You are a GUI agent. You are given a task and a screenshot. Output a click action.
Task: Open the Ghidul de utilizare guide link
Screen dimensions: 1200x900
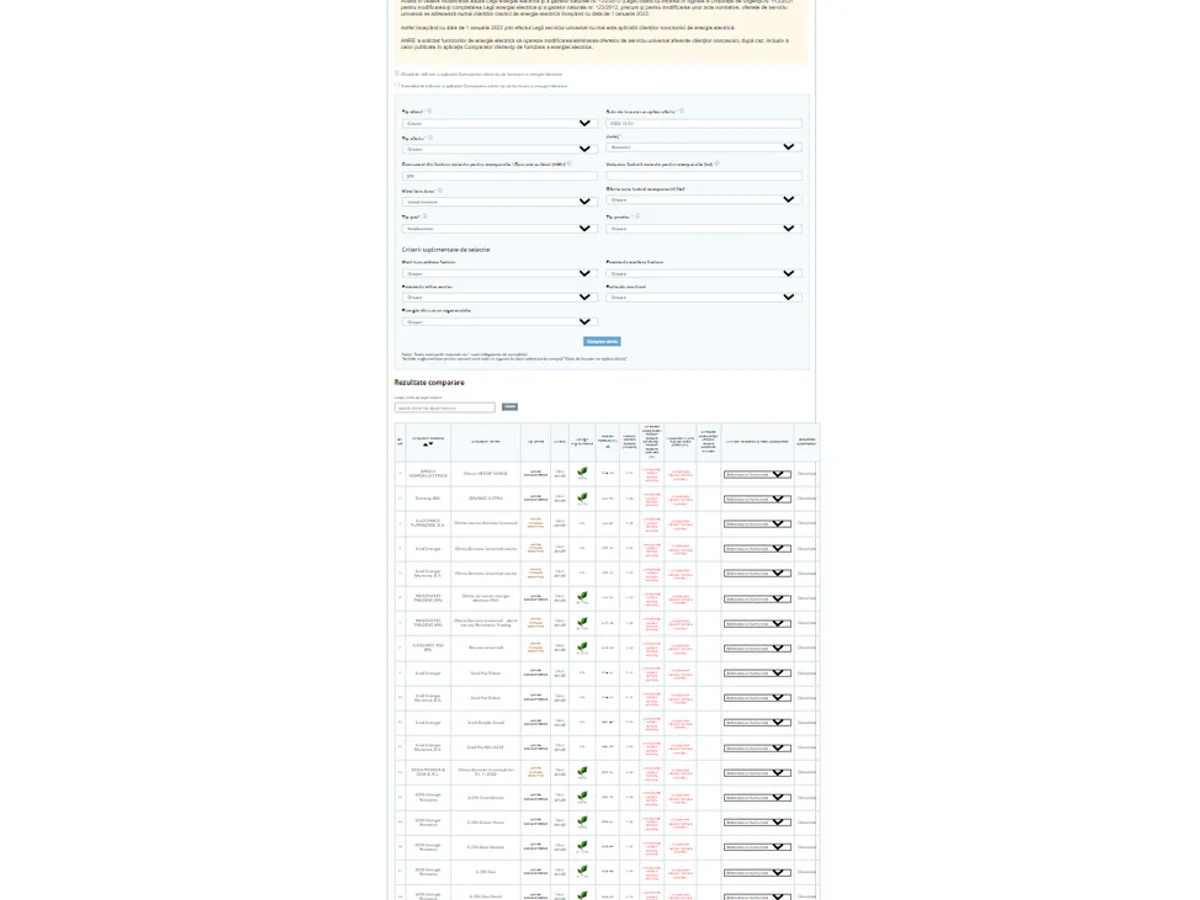pyautogui.click(x=480, y=74)
